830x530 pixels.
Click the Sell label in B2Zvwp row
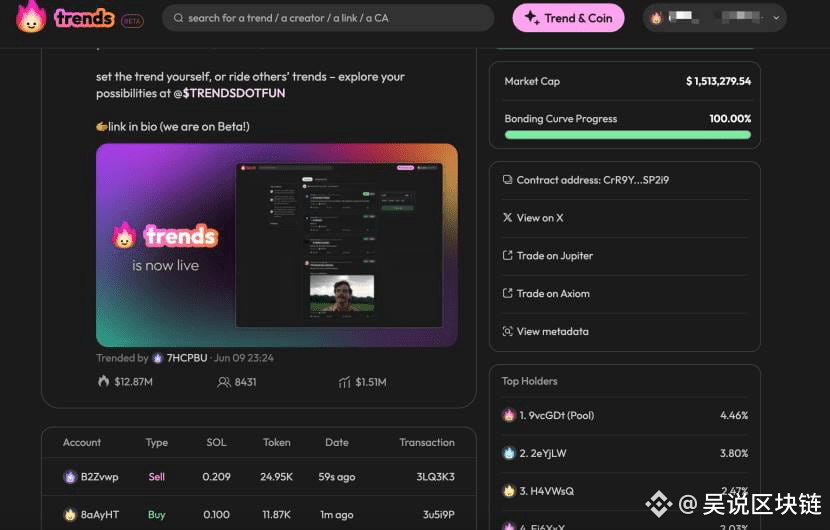click(157, 477)
